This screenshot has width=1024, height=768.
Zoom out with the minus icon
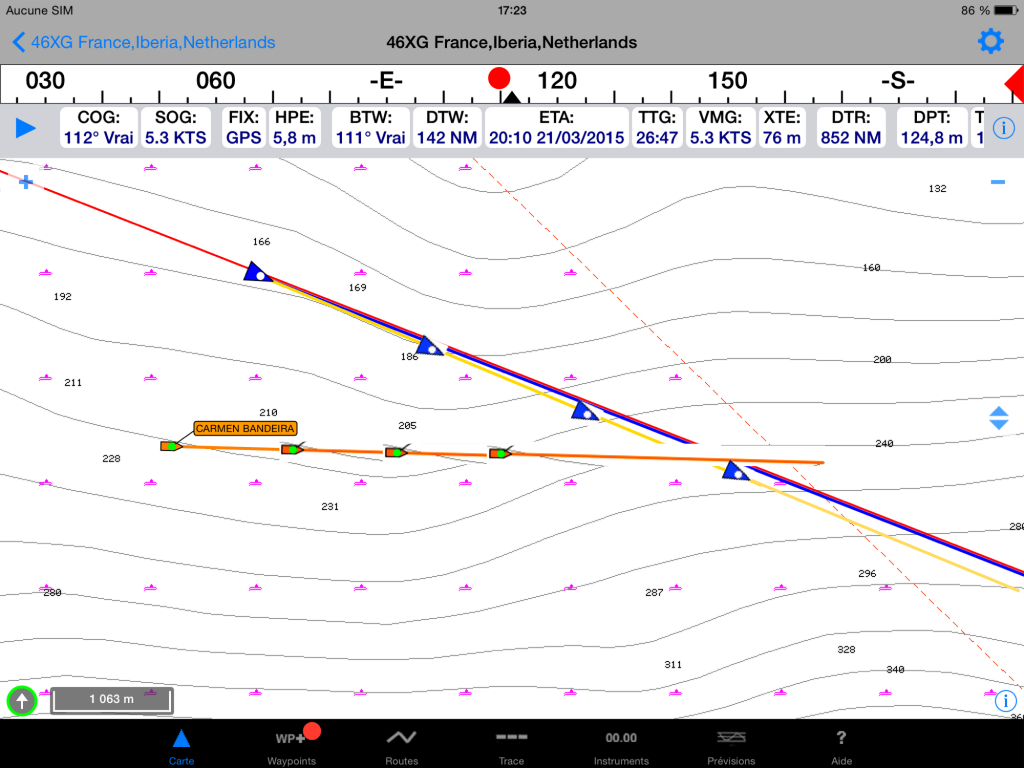997,182
